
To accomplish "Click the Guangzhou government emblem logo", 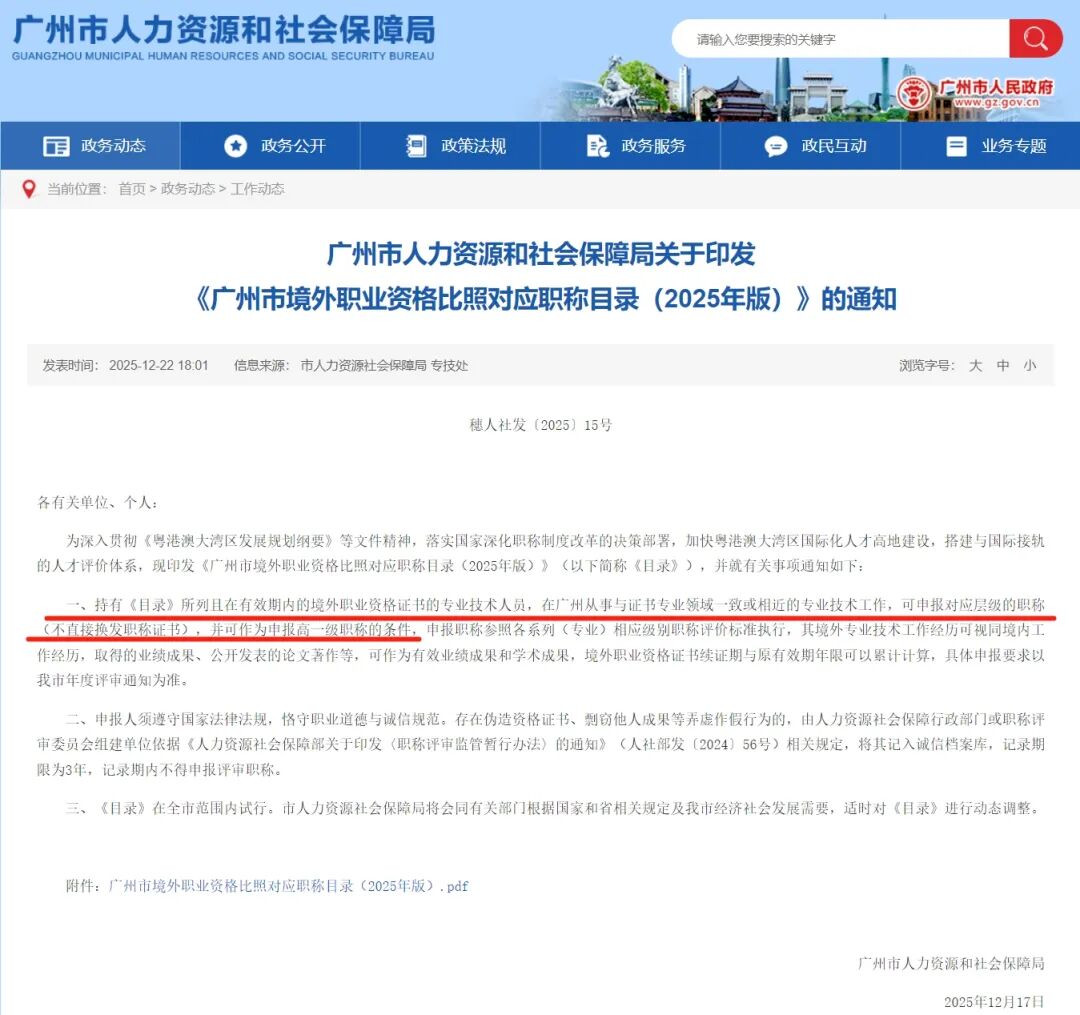I will [912, 93].
